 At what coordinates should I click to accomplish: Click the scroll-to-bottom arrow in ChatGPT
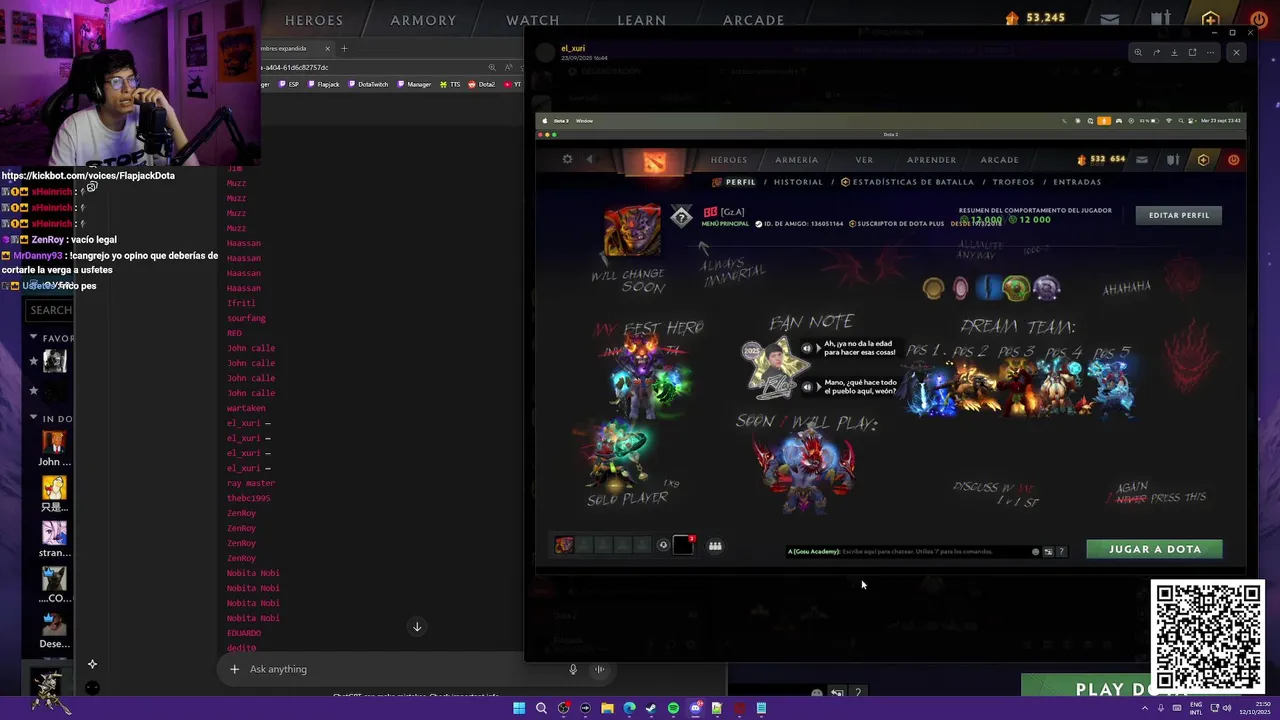417,627
